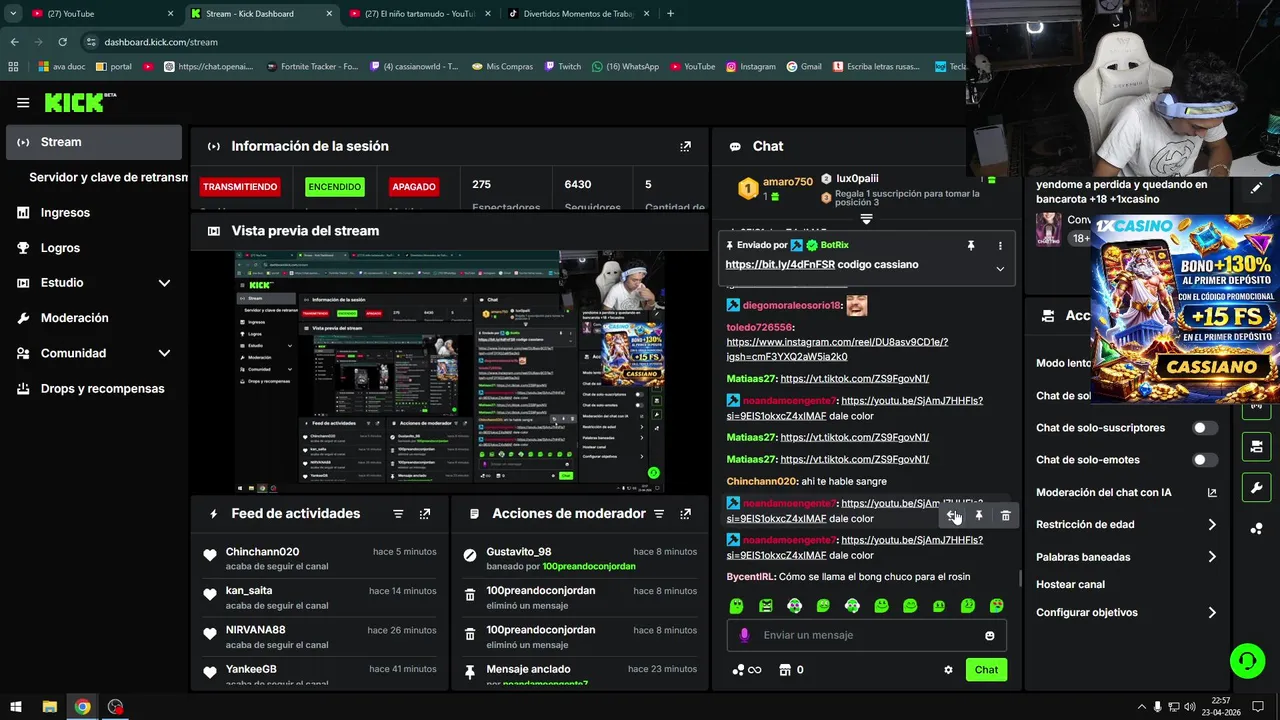Reload the page in Chrome
The width and height of the screenshot is (1280, 720).
coord(63,42)
